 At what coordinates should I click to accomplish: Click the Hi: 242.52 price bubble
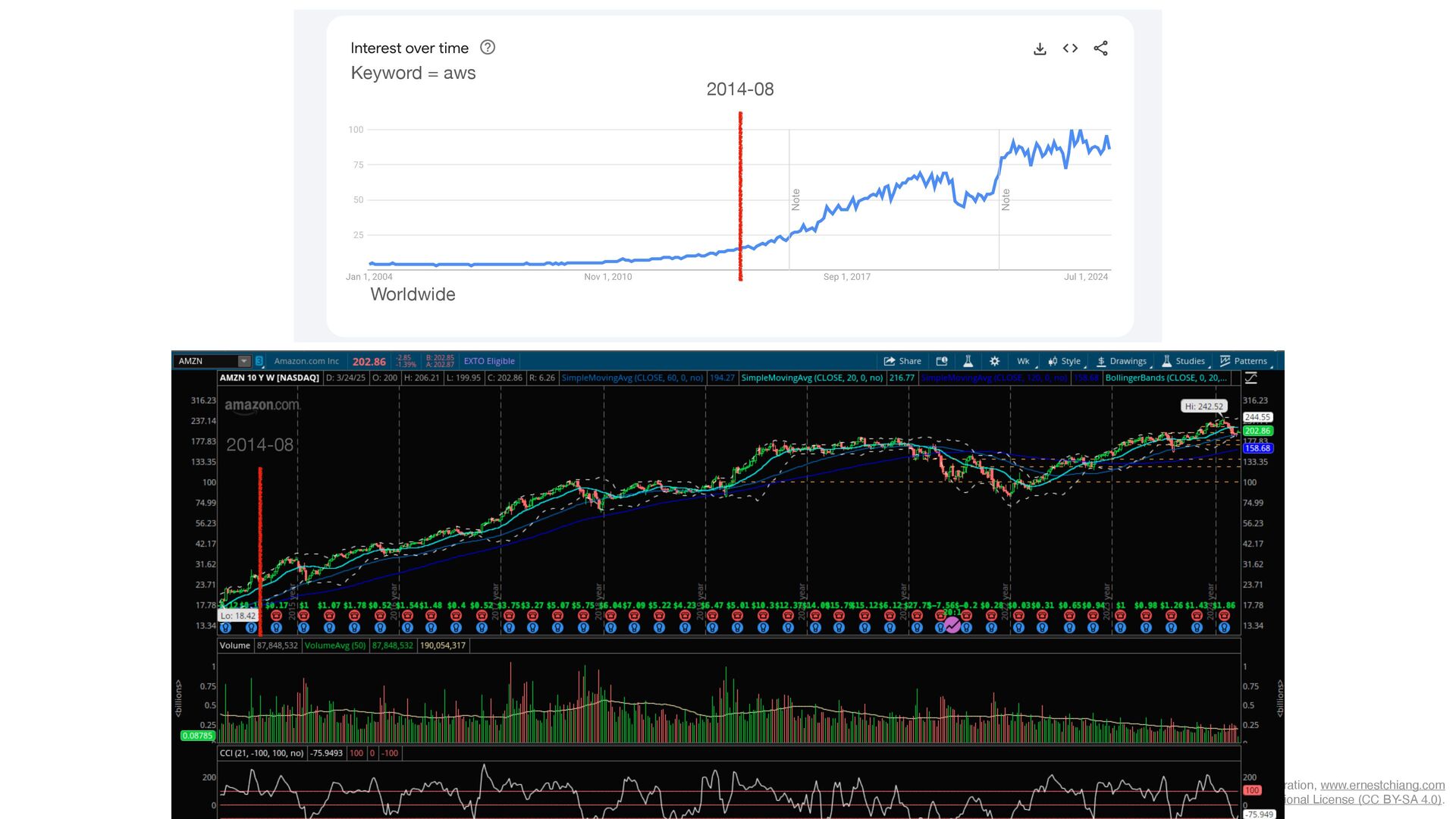click(1204, 406)
